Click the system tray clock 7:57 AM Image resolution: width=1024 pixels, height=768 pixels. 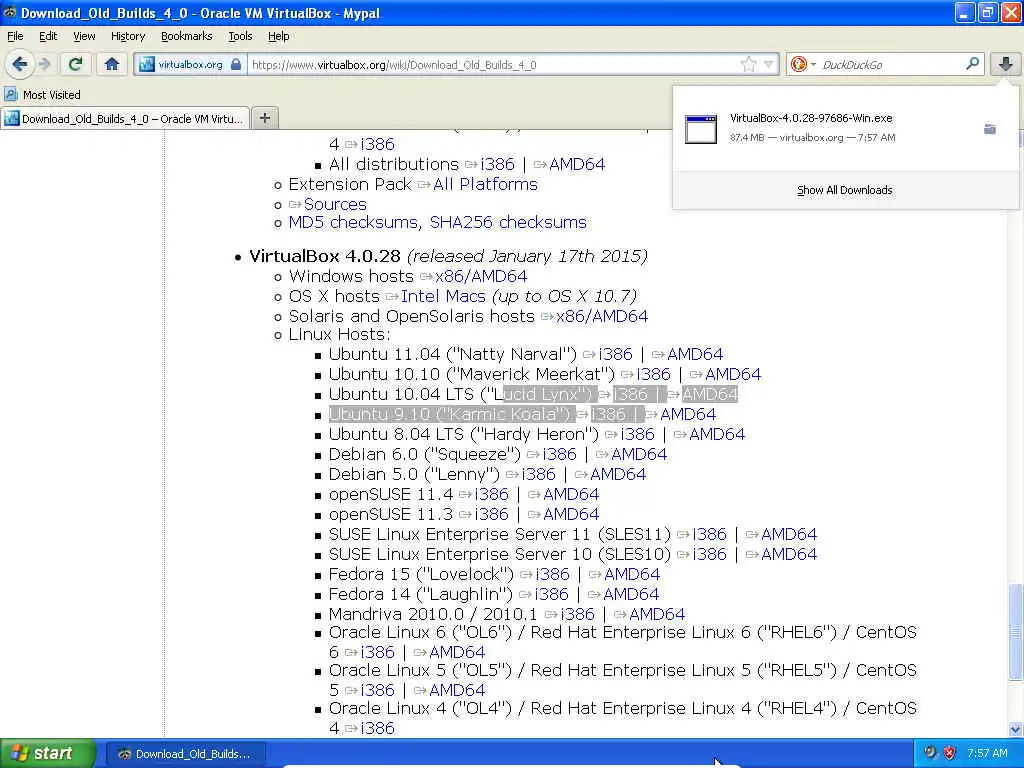coord(987,753)
